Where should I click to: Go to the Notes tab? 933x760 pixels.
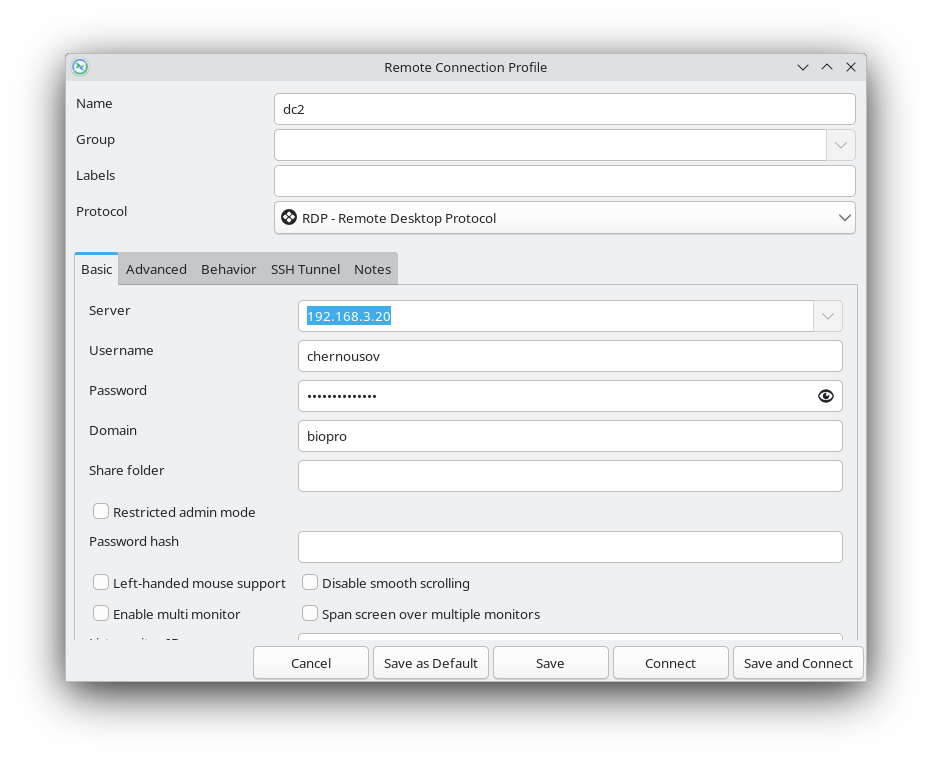pos(372,269)
